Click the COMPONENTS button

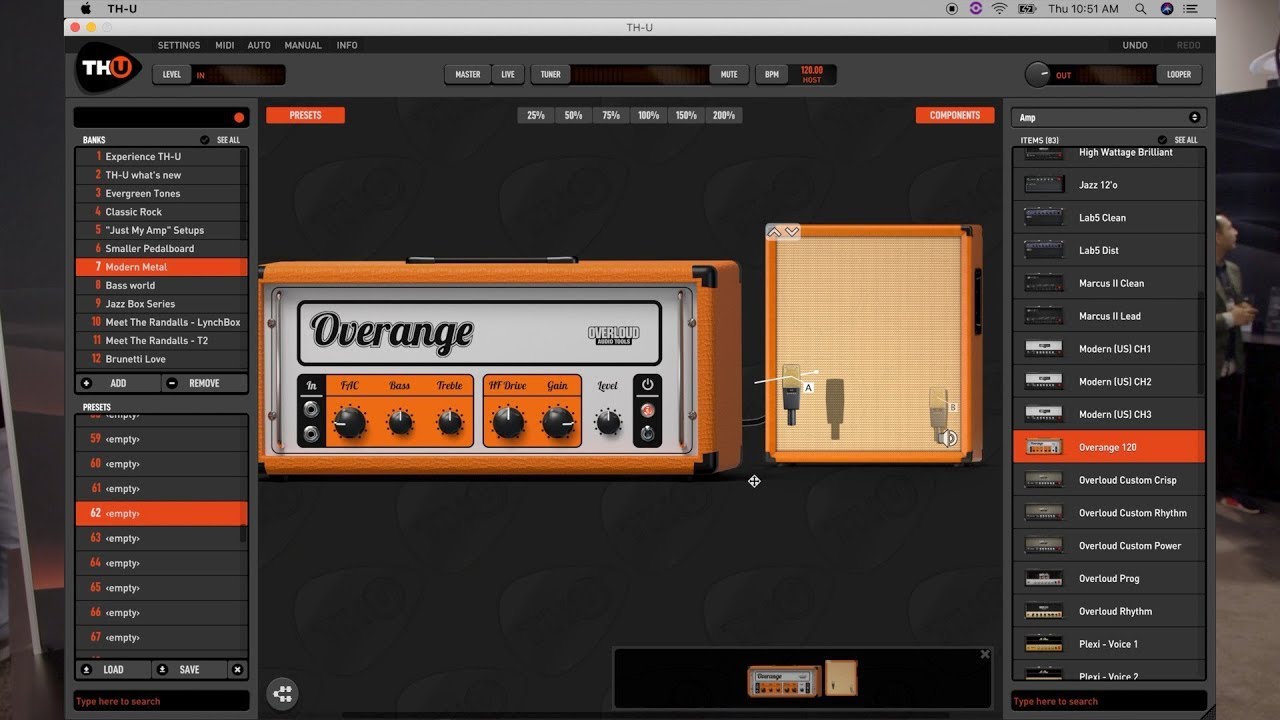[x=955, y=115]
